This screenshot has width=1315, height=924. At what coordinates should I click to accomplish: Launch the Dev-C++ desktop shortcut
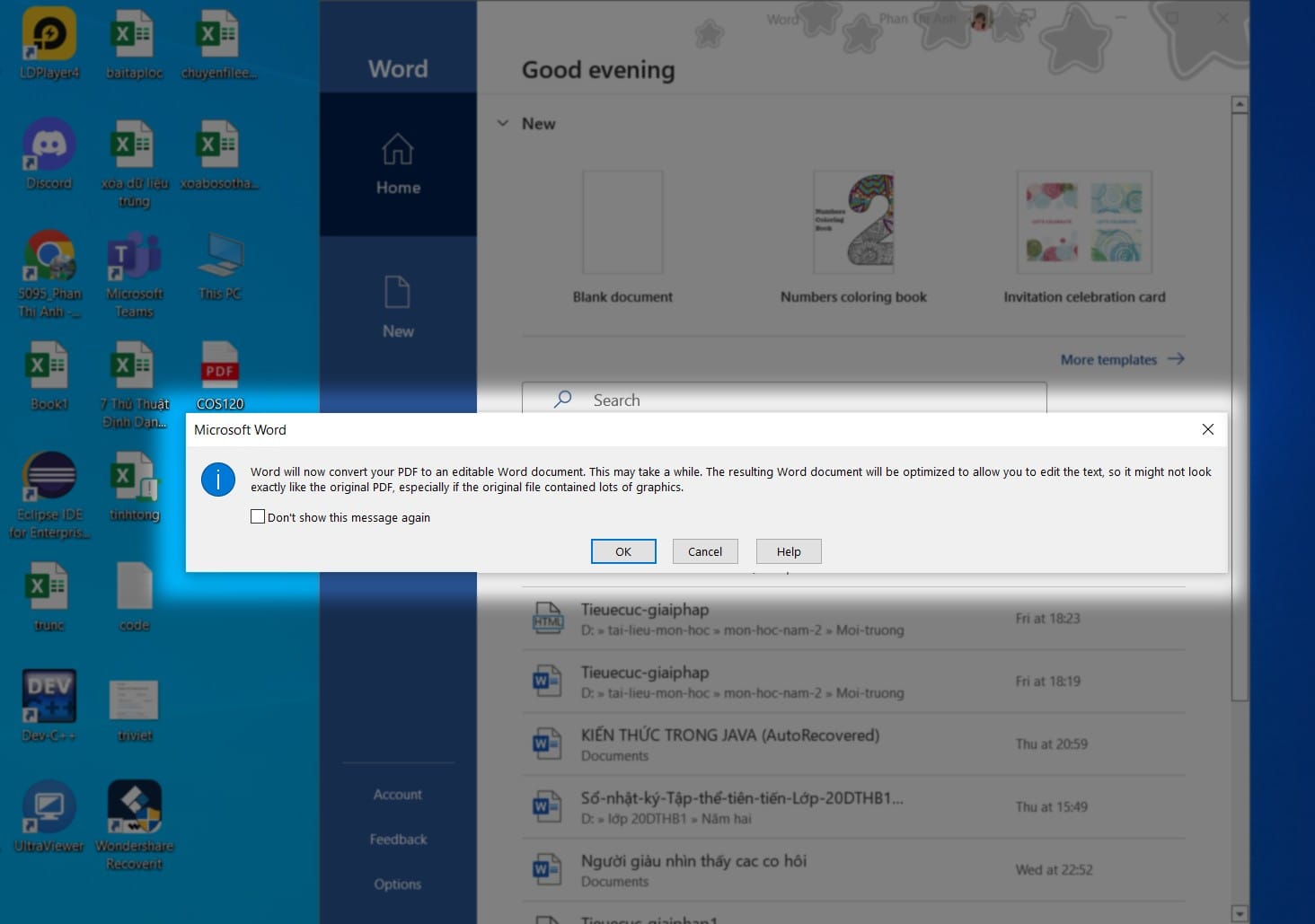click(x=49, y=707)
